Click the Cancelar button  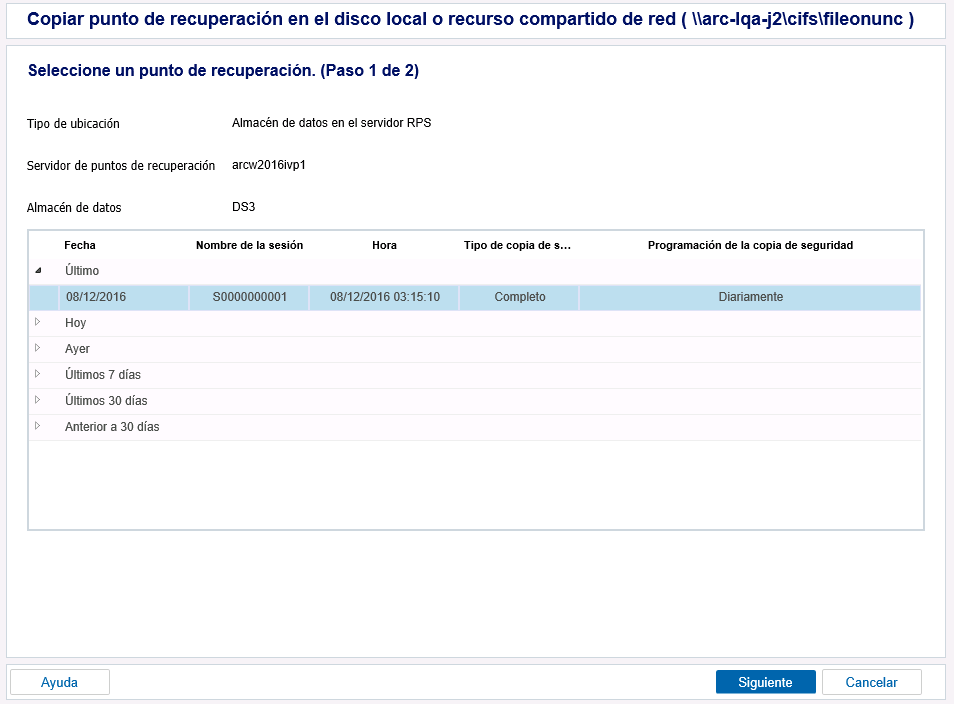[871, 682]
